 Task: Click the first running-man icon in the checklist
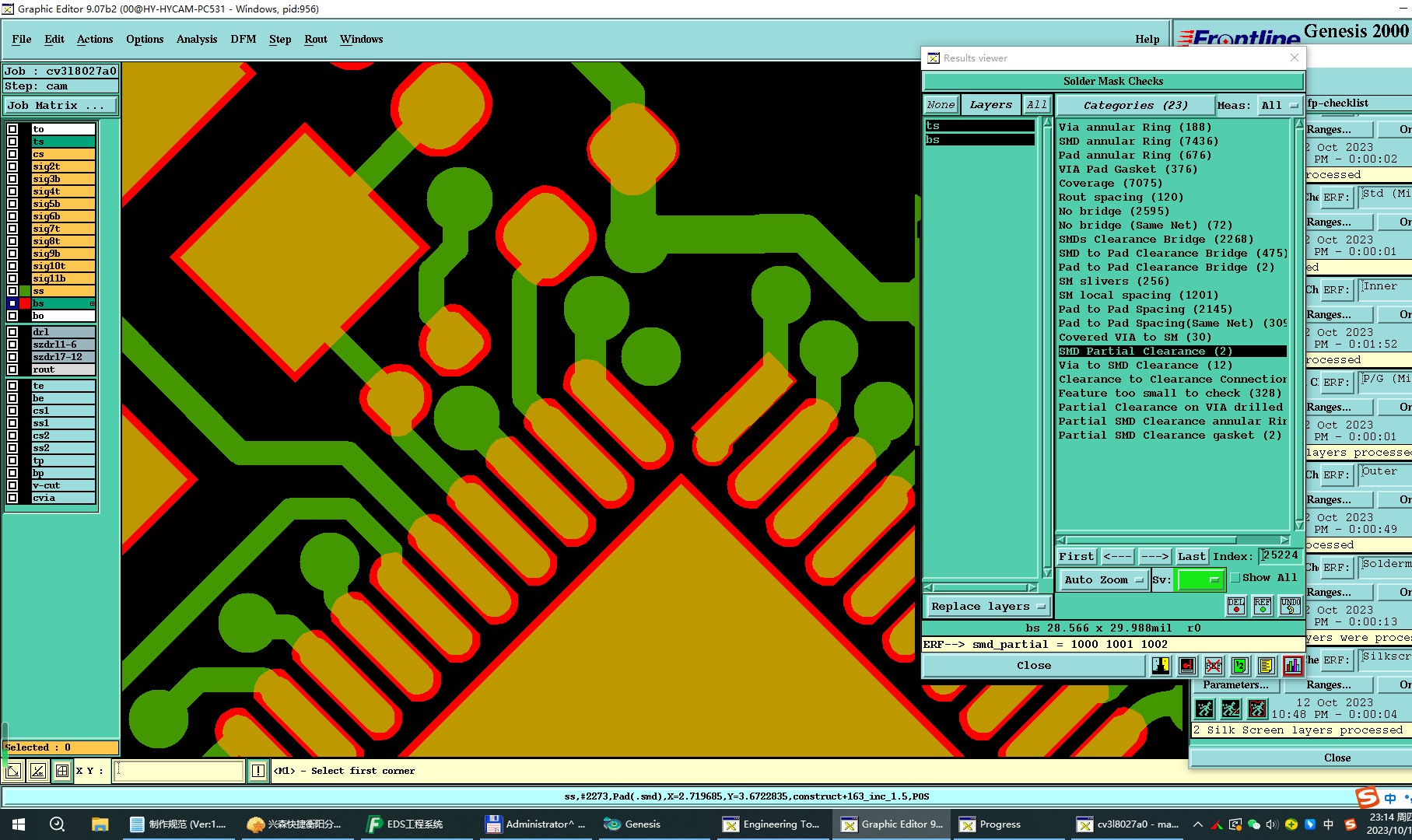coord(1204,709)
